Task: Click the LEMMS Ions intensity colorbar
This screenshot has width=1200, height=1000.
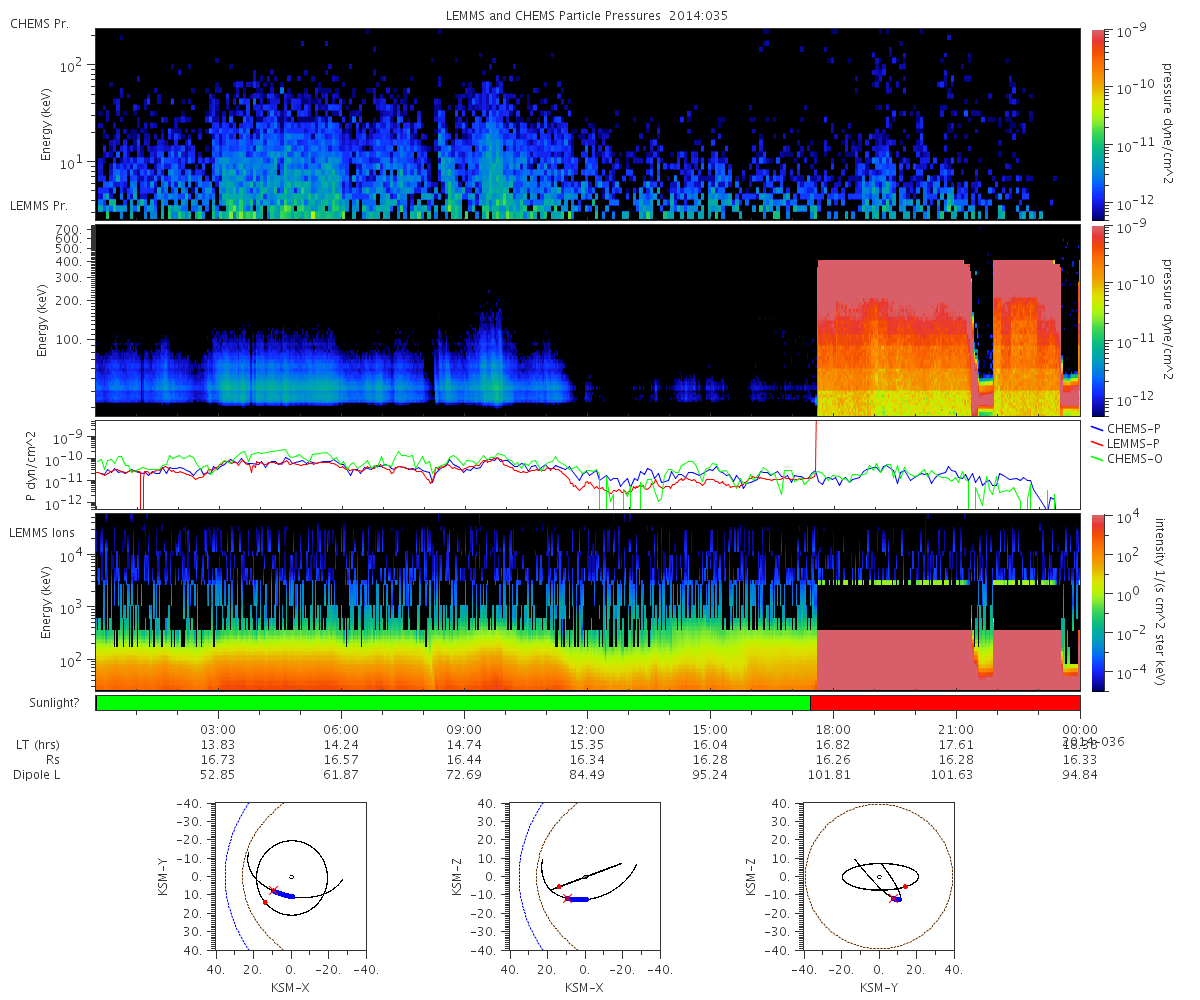Action: coord(1098,603)
